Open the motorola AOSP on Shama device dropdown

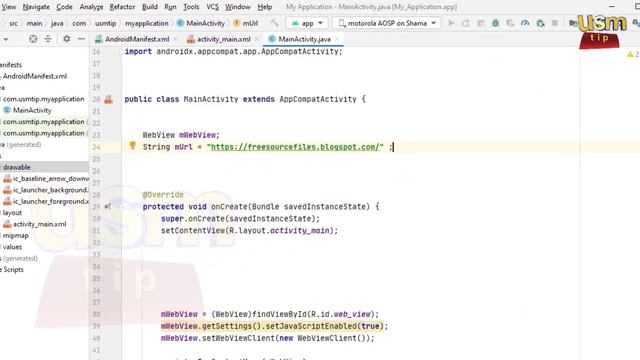(x=387, y=23)
